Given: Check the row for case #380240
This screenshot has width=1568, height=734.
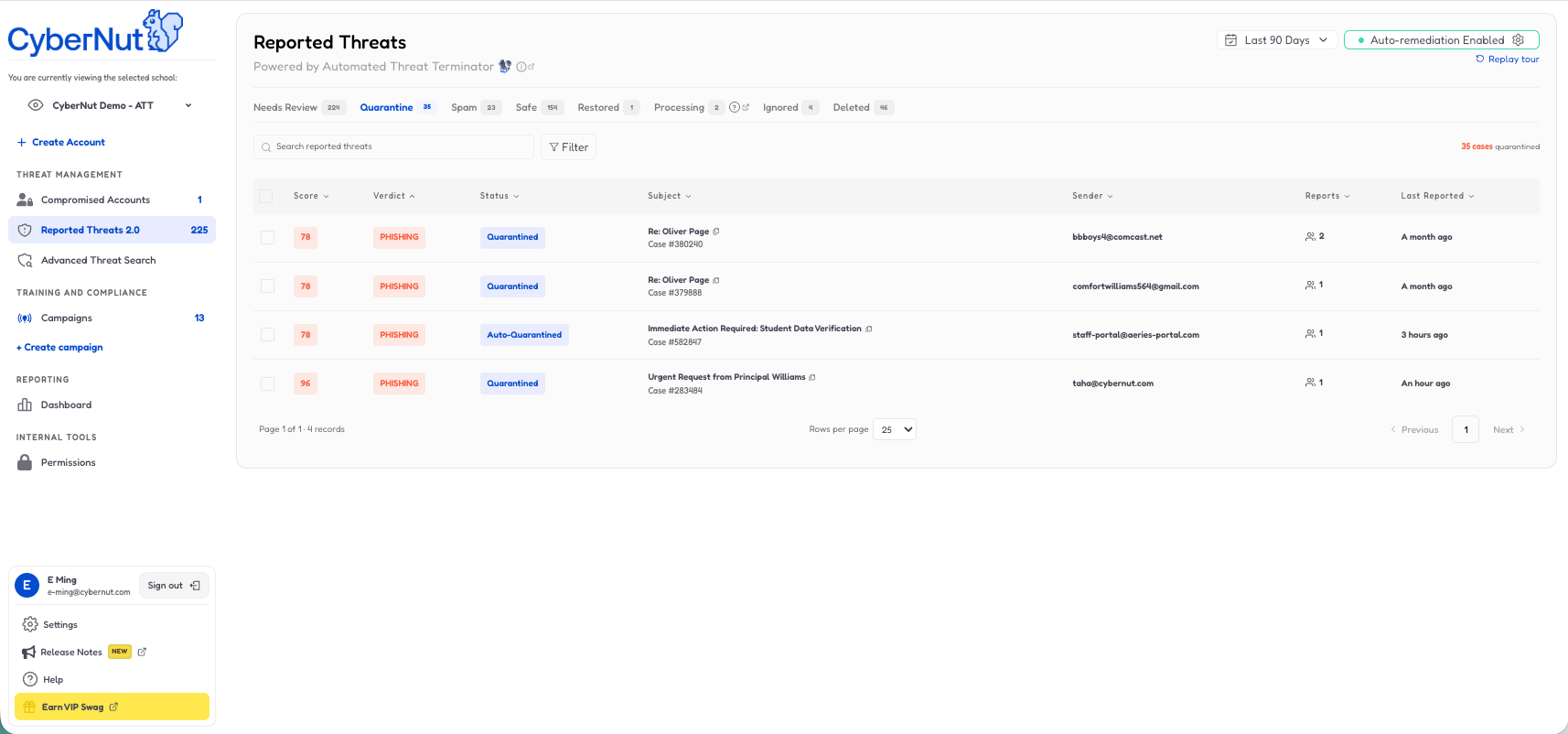Looking at the screenshot, I should (268, 237).
